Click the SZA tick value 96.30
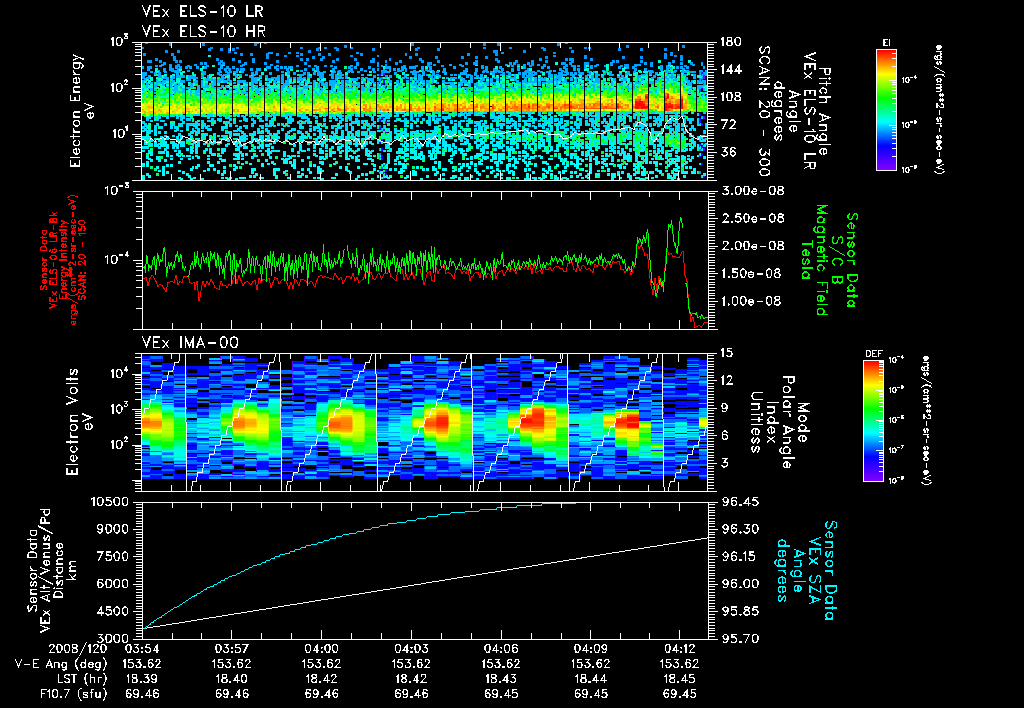This screenshot has height=708, width=1024. [739, 529]
